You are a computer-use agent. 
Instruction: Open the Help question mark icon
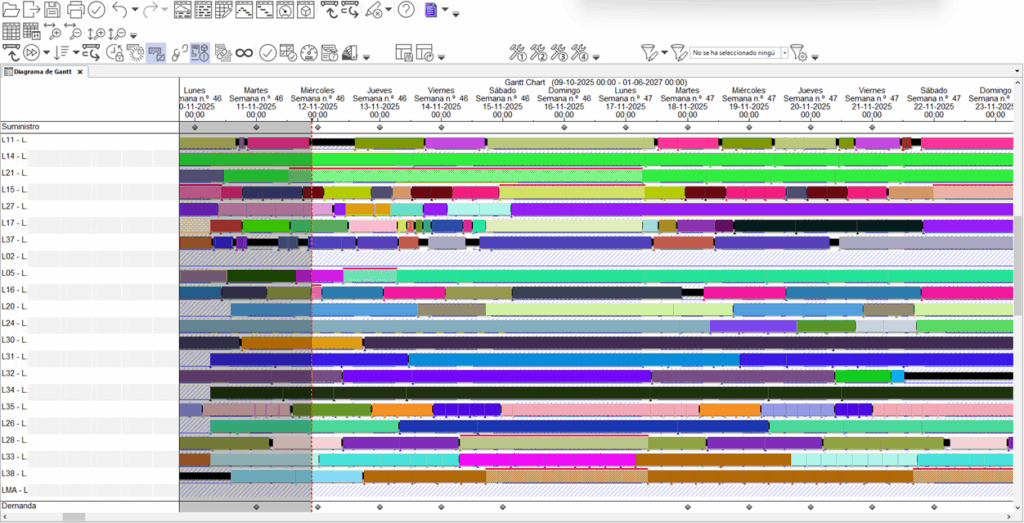coord(405,10)
